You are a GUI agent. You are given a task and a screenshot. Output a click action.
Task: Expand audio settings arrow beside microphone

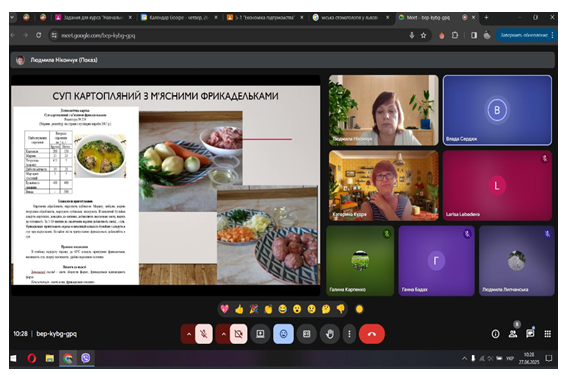[x=188, y=334]
